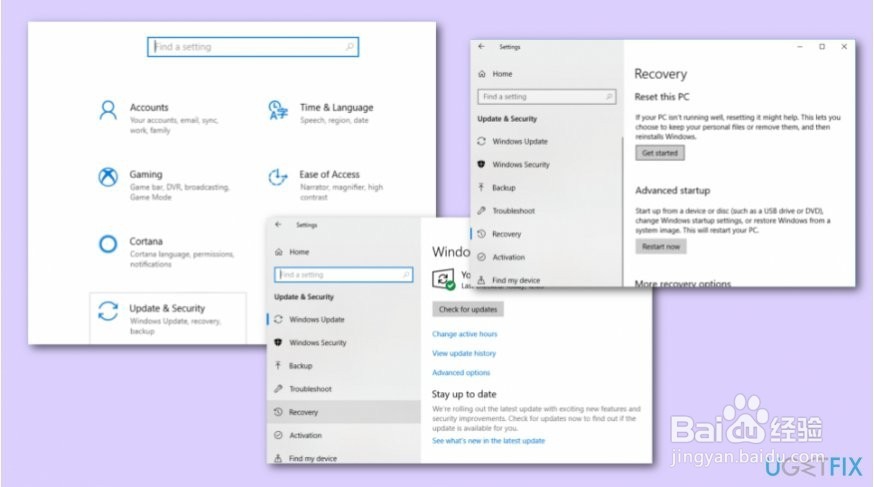Focus the main Find a setting search box
Image resolution: width=874 pixels, height=487 pixels.
[253, 47]
